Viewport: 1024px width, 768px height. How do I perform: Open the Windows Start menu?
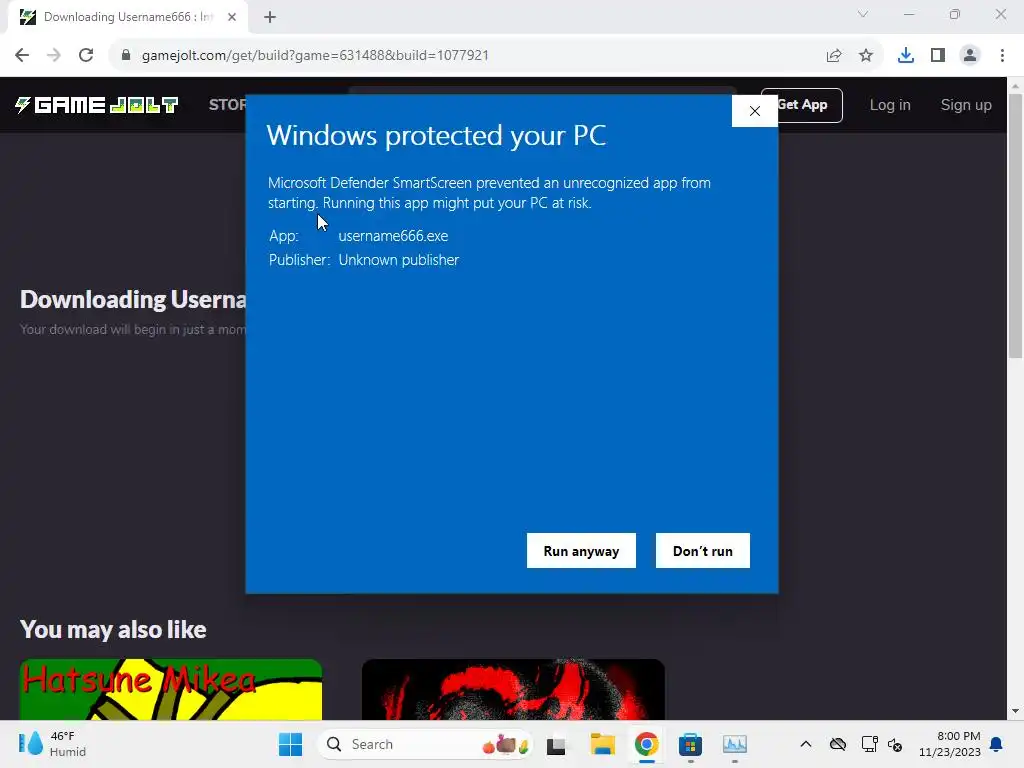(x=291, y=744)
